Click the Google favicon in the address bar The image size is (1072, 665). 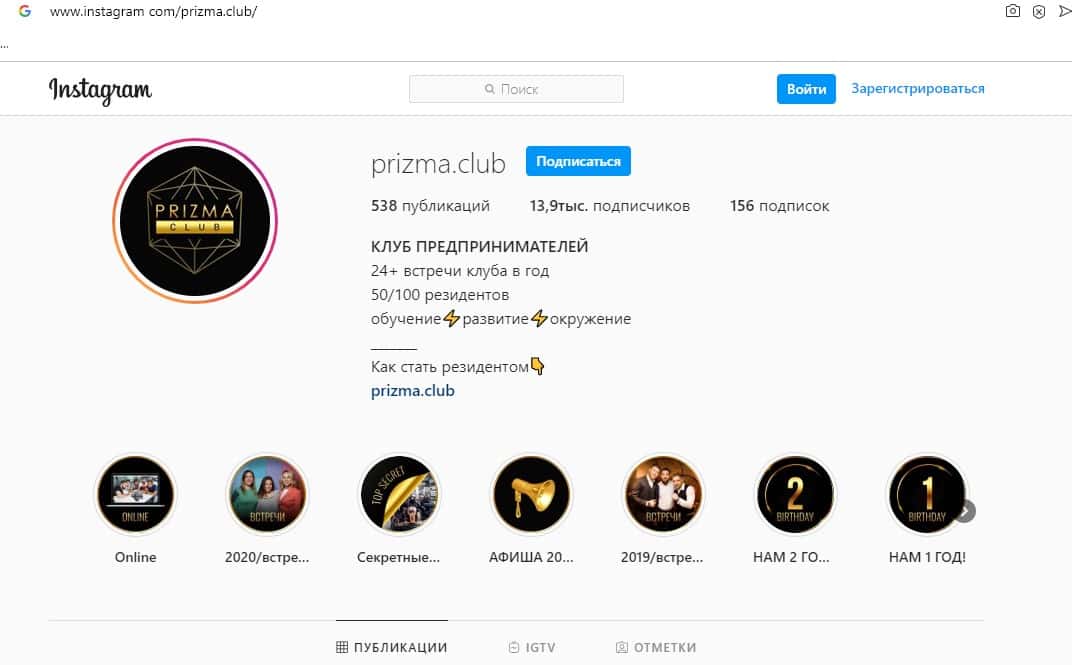pyautogui.click(x=25, y=11)
